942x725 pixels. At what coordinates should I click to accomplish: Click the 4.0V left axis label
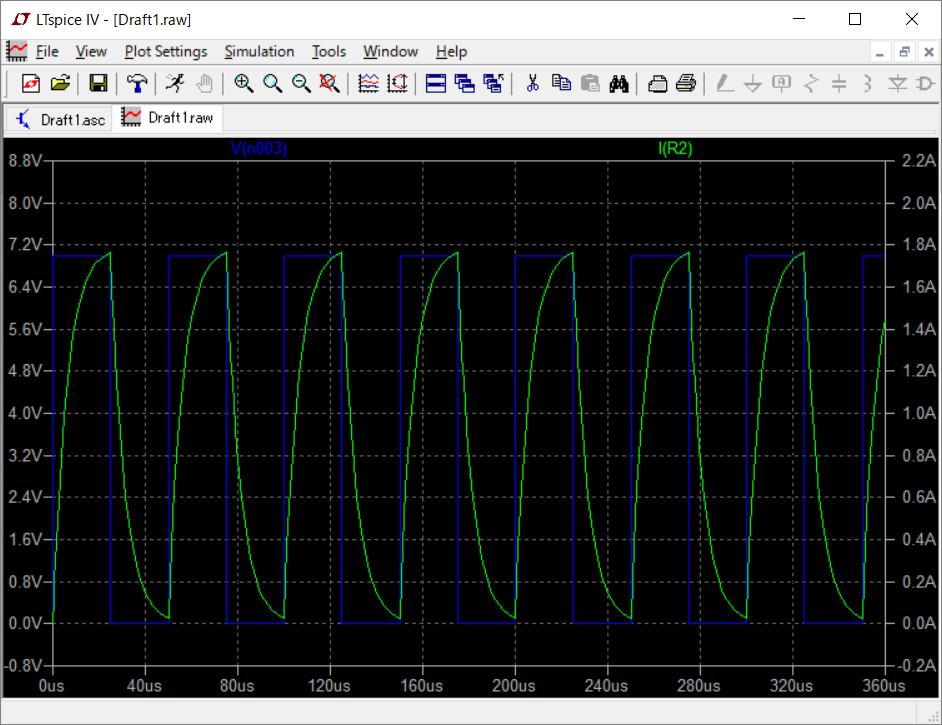[x=25, y=413]
